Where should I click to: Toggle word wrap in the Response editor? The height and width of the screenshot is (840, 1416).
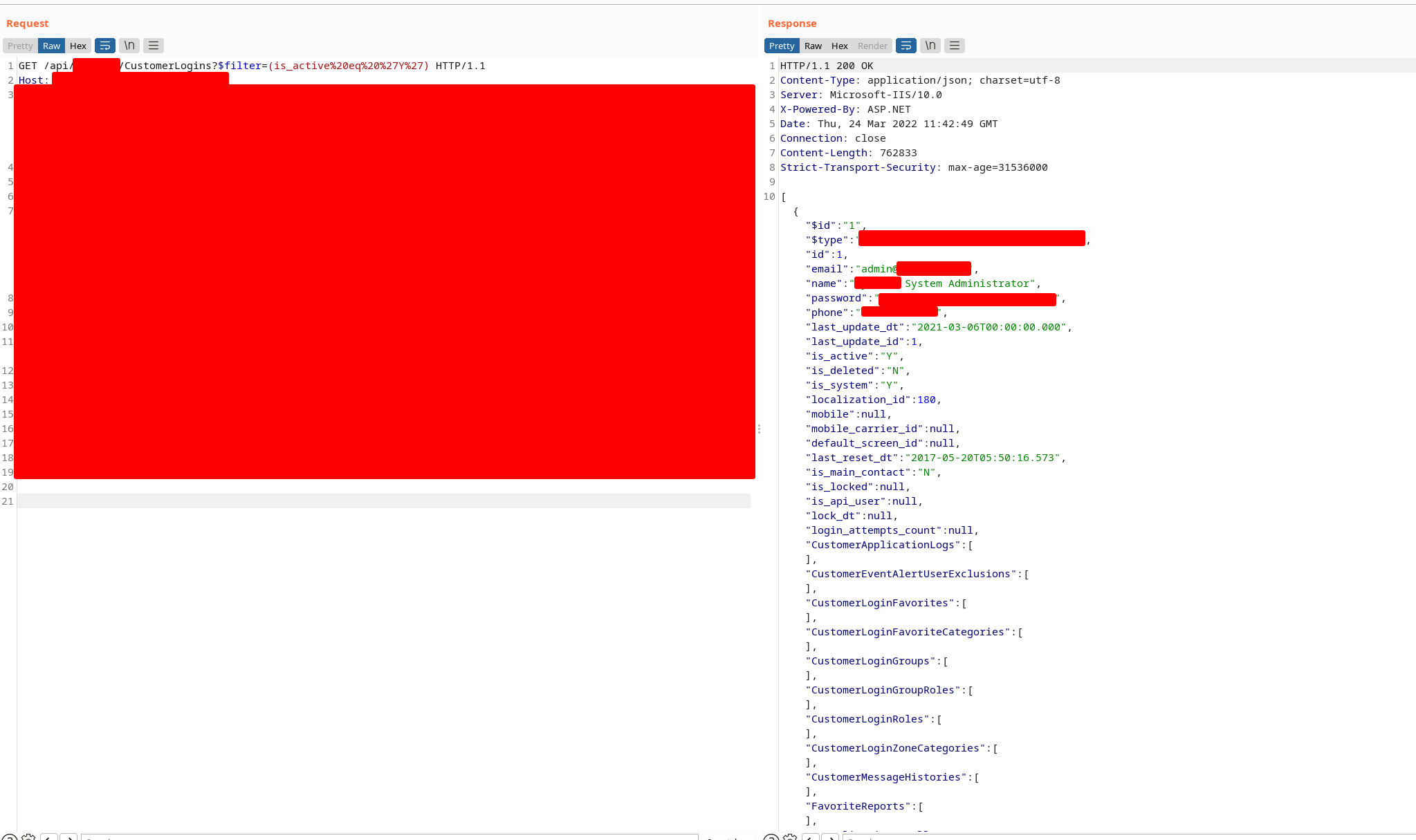click(x=905, y=46)
